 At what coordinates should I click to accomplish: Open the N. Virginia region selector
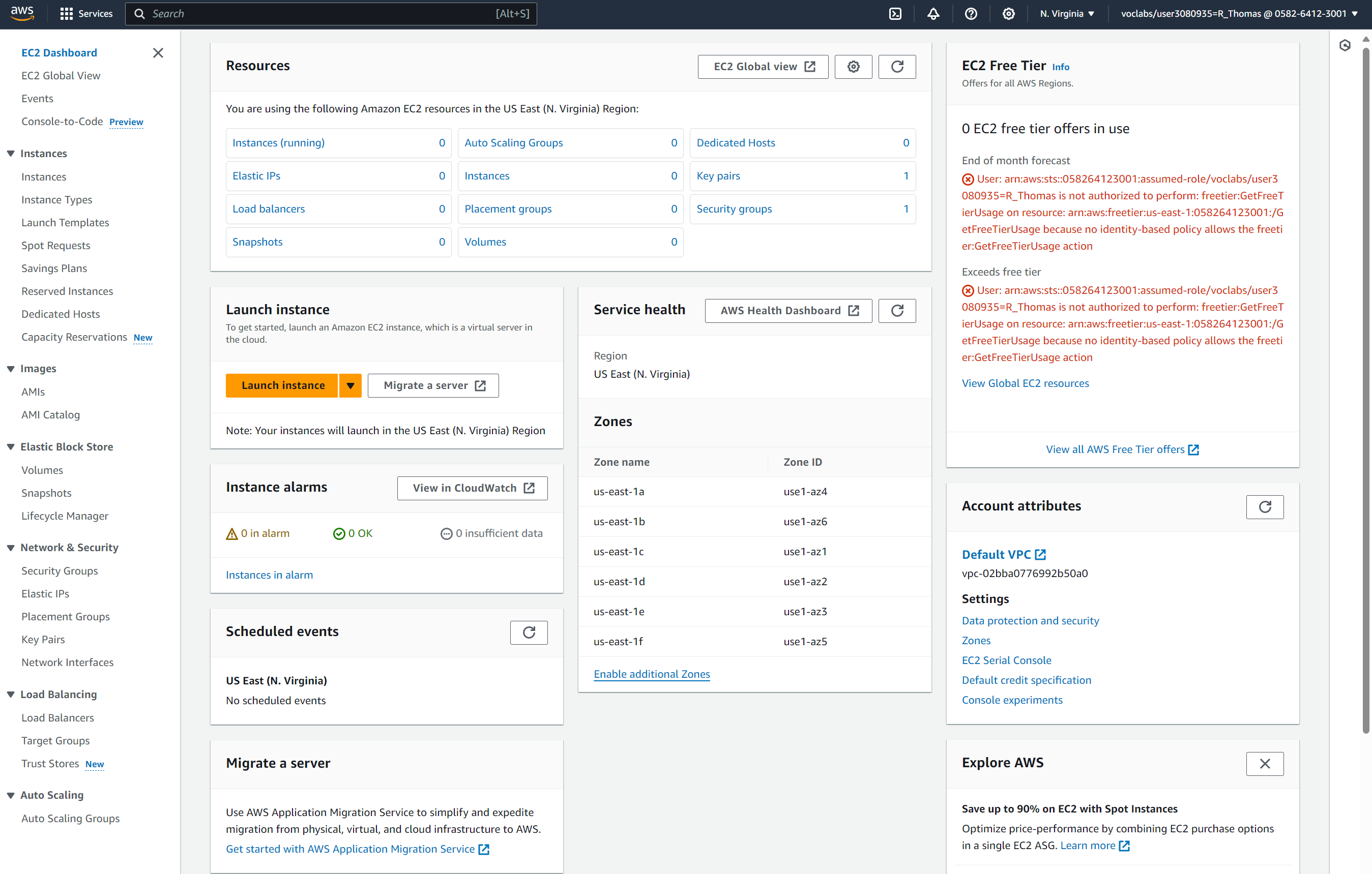click(x=1067, y=14)
